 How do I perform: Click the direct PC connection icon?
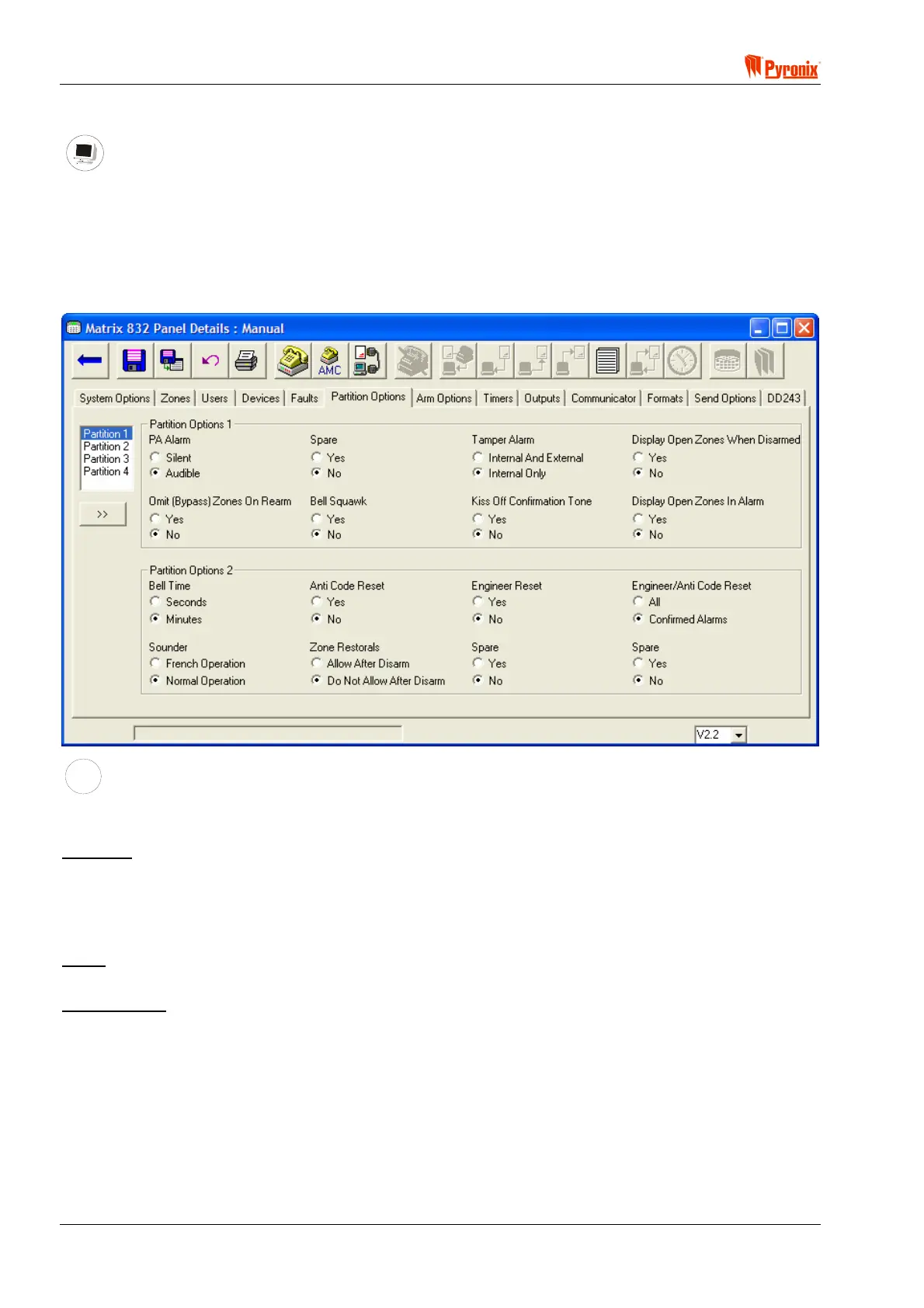point(367,361)
